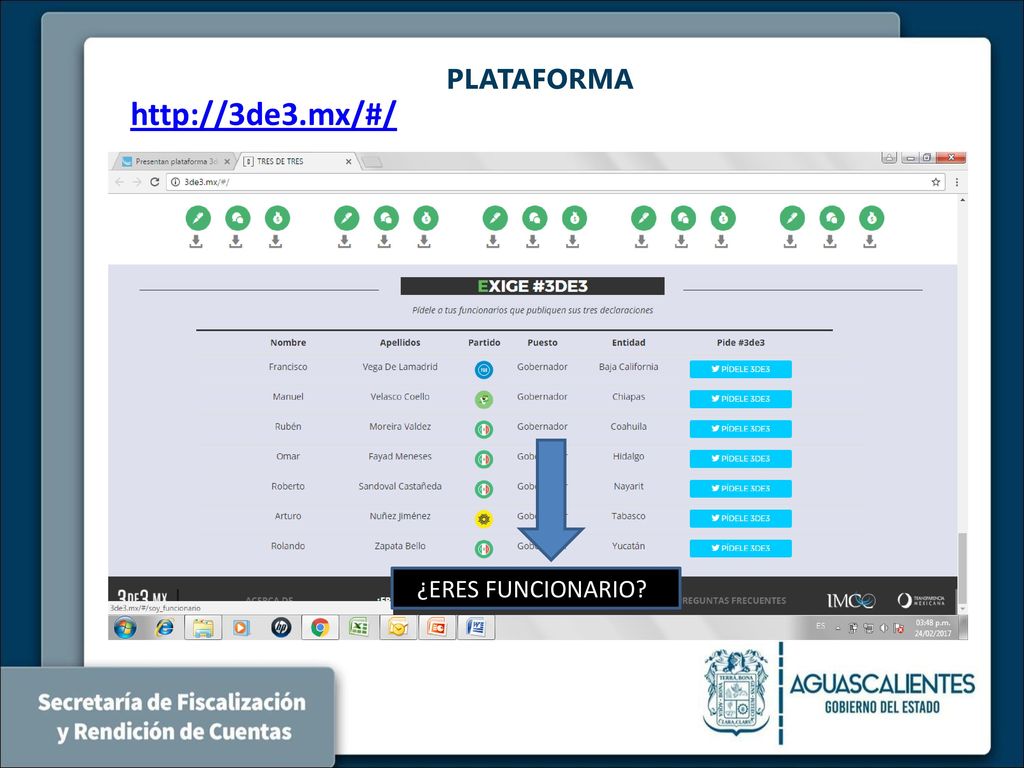
Task: Click Pídele 3de3 for Francisco Vega
Action: (x=741, y=369)
